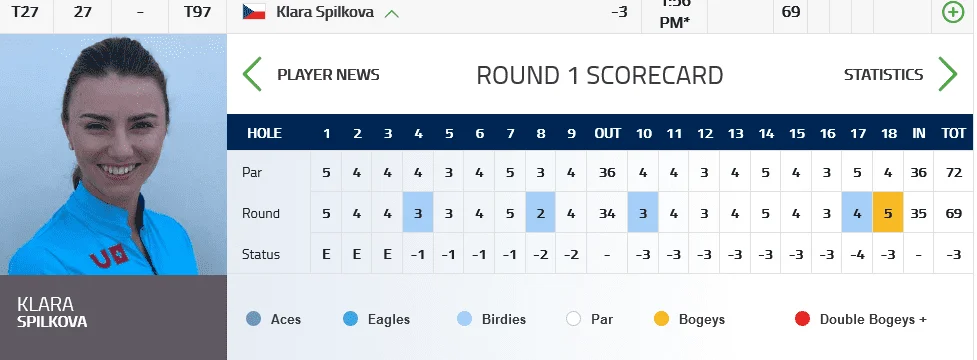This screenshot has height=360, width=977.
Task: Select the hole 17 birdie score cell
Action: coord(857,212)
